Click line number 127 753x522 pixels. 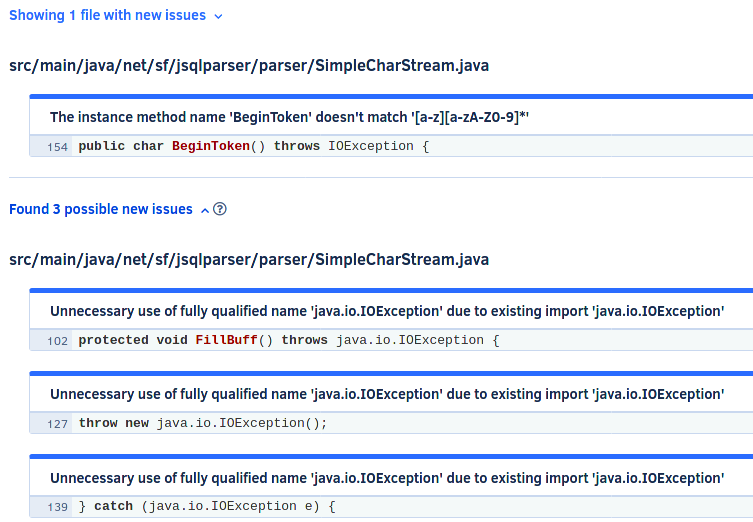pos(57,424)
